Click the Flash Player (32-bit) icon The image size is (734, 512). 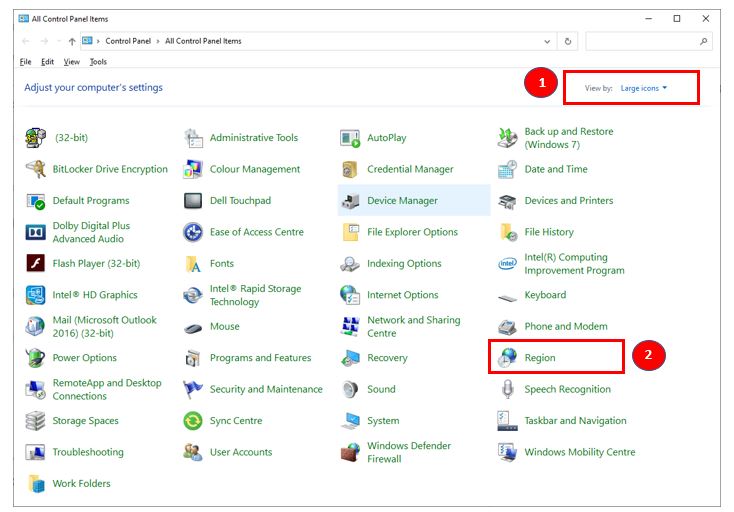click(36, 264)
